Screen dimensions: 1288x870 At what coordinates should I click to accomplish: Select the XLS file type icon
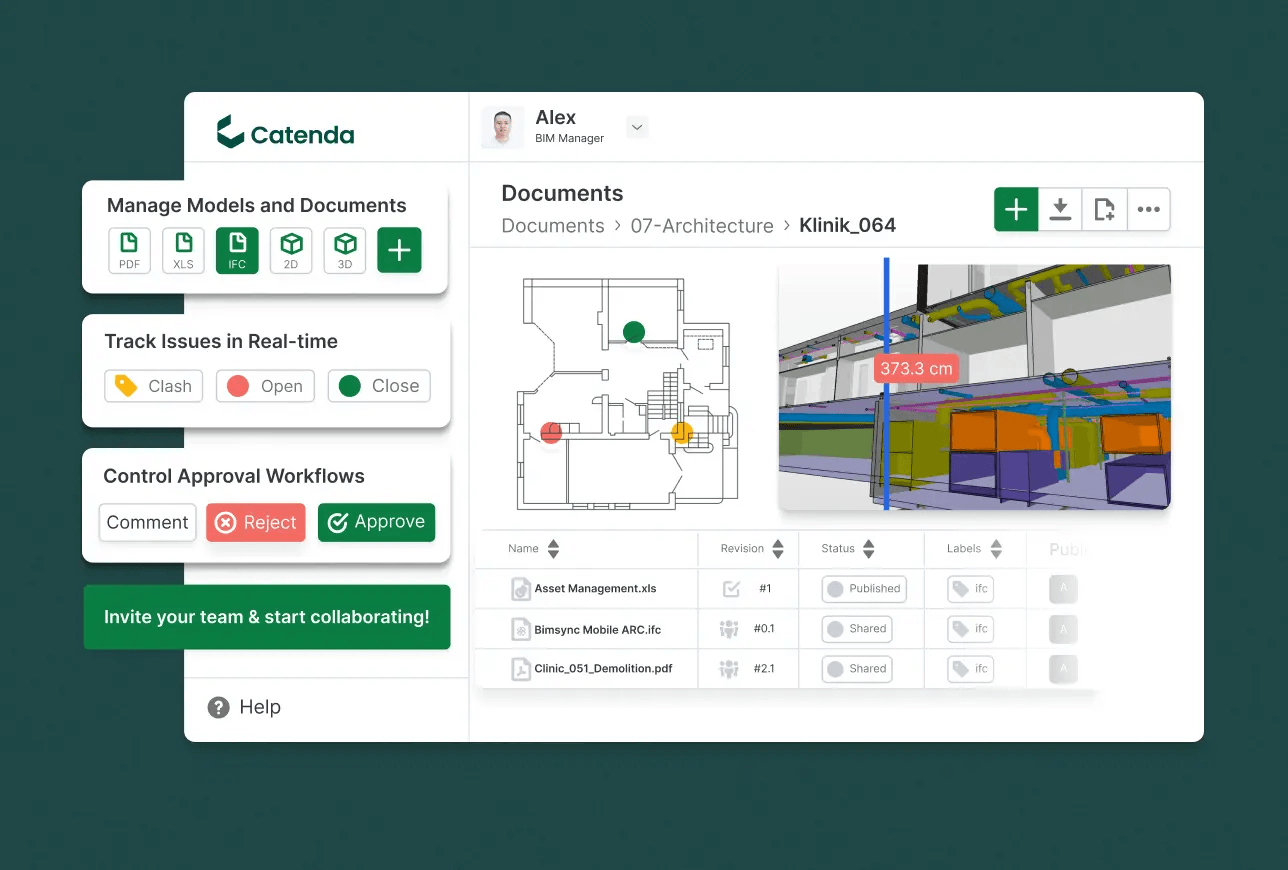coord(183,250)
